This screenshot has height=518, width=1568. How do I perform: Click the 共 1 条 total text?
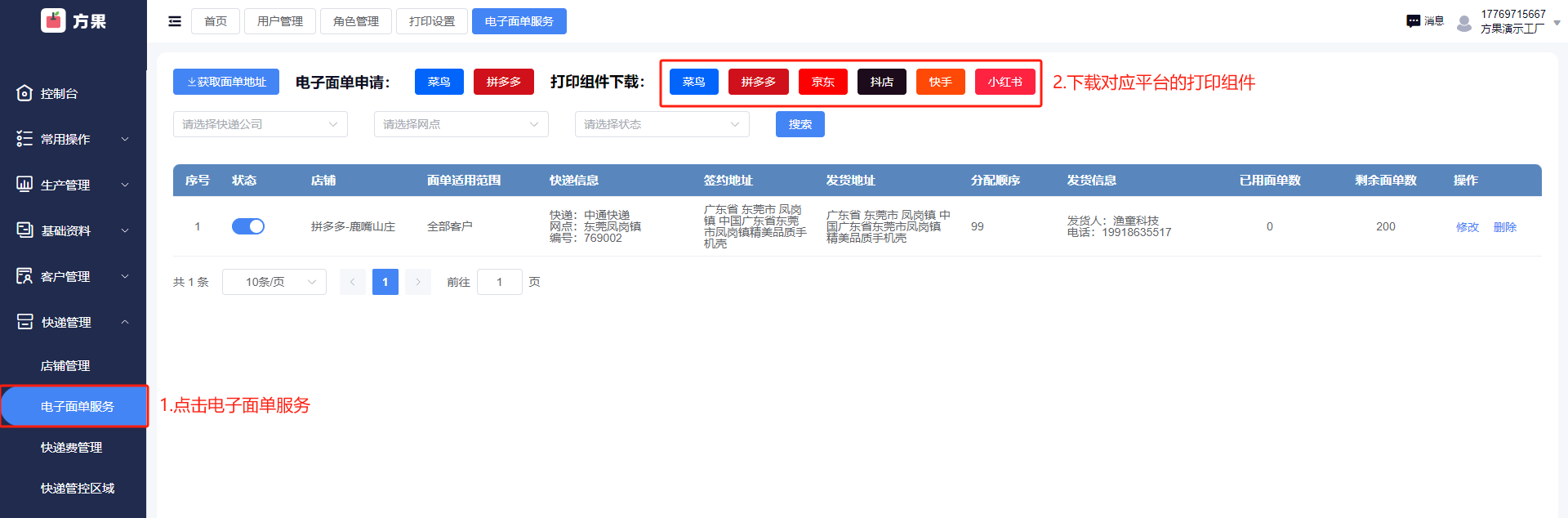191,282
